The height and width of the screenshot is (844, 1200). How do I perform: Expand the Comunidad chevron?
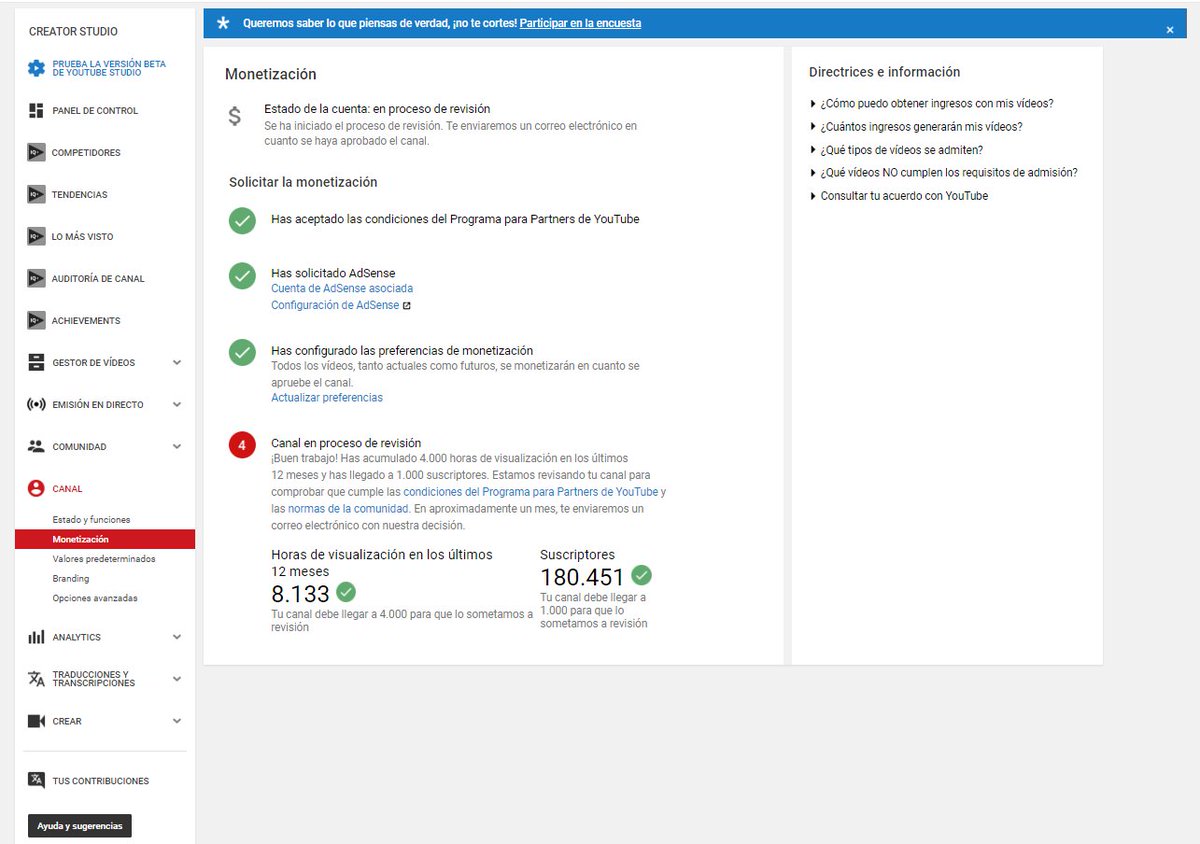click(x=177, y=447)
